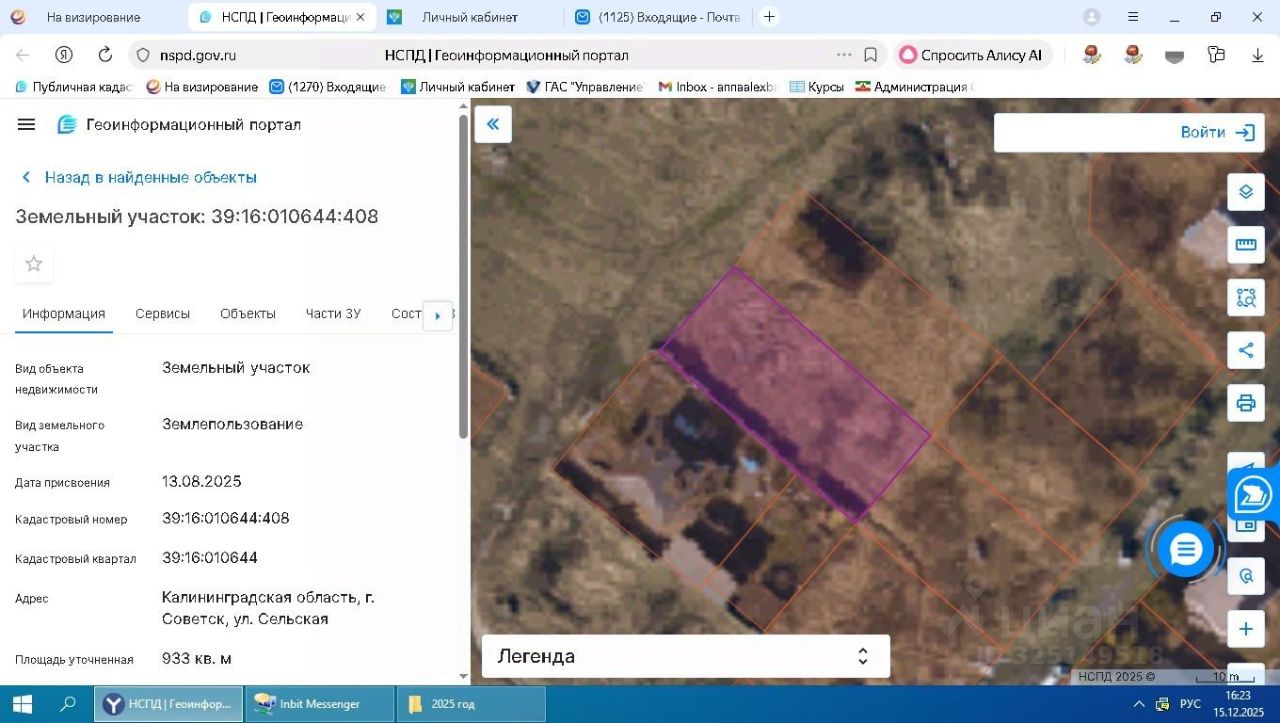Open the map layers tool
The width and height of the screenshot is (1280, 723).
1246,192
